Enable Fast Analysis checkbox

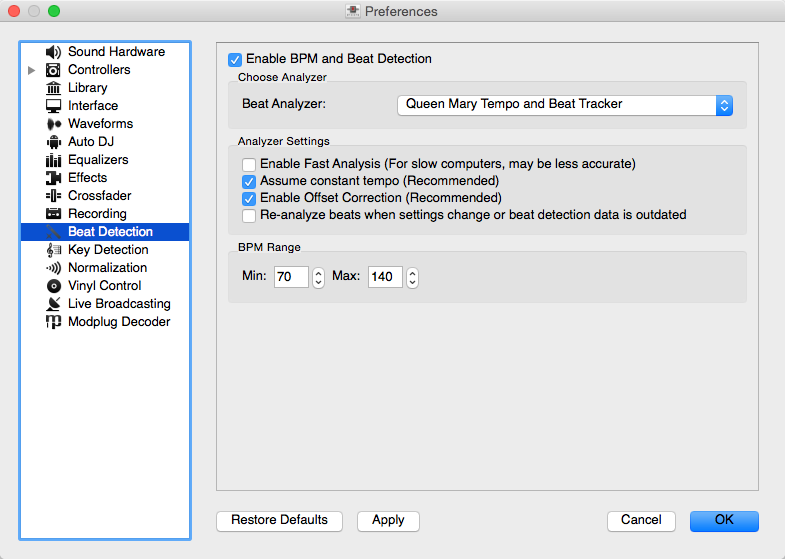[249, 164]
